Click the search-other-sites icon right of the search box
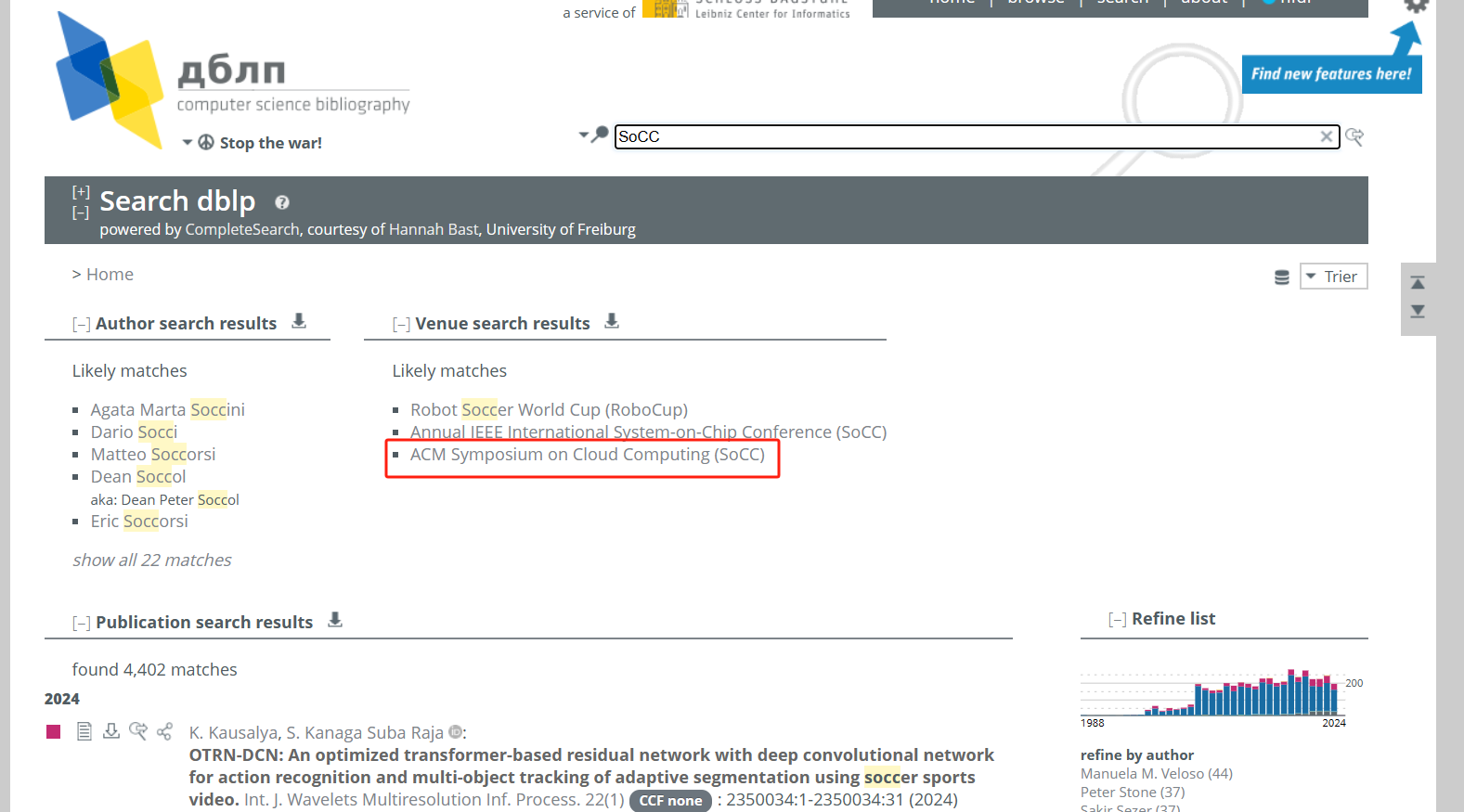The image size is (1464, 812). pyautogui.click(x=1354, y=136)
